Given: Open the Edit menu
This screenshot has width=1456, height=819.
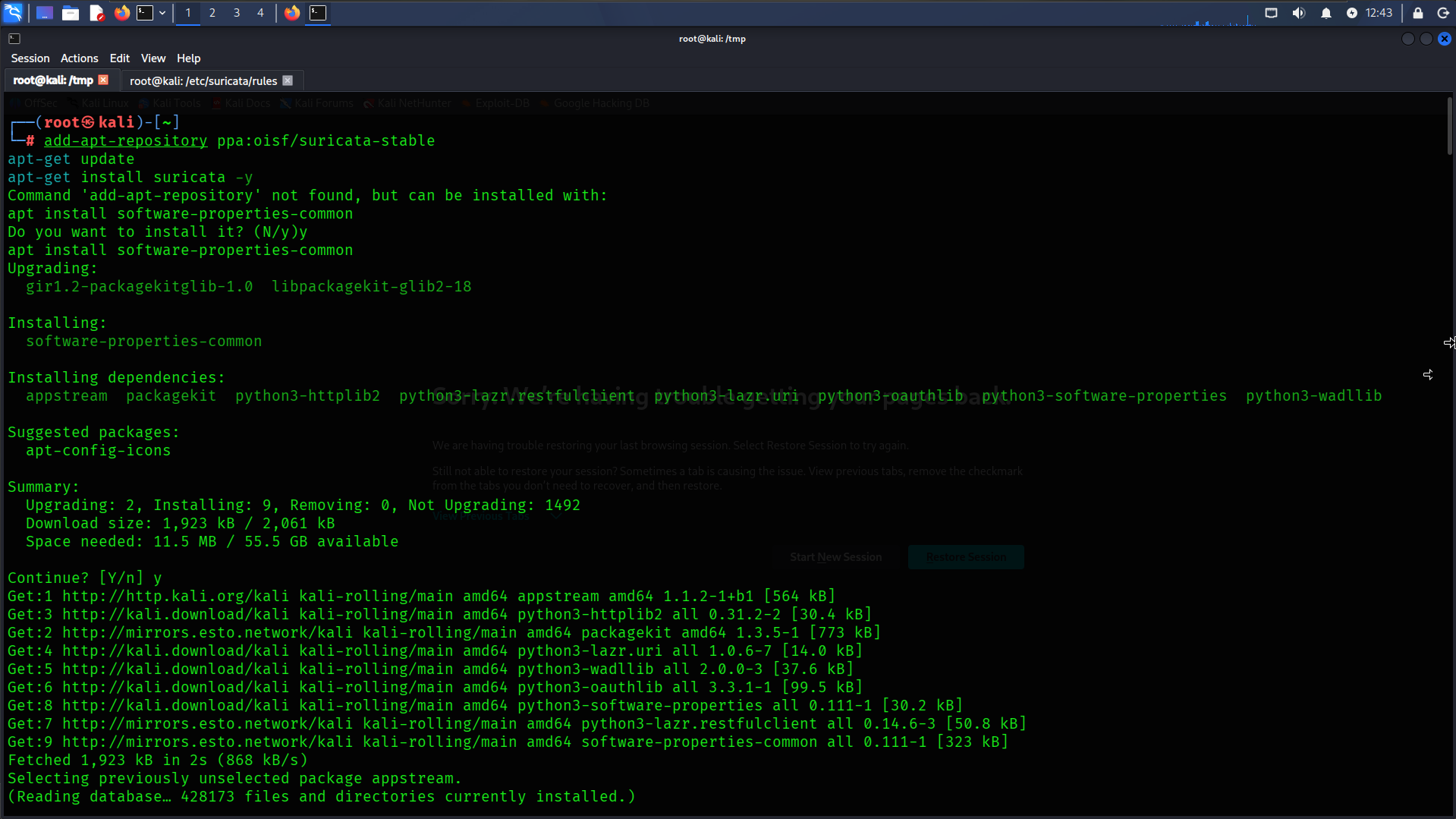Looking at the screenshot, I should [x=120, y=58].
